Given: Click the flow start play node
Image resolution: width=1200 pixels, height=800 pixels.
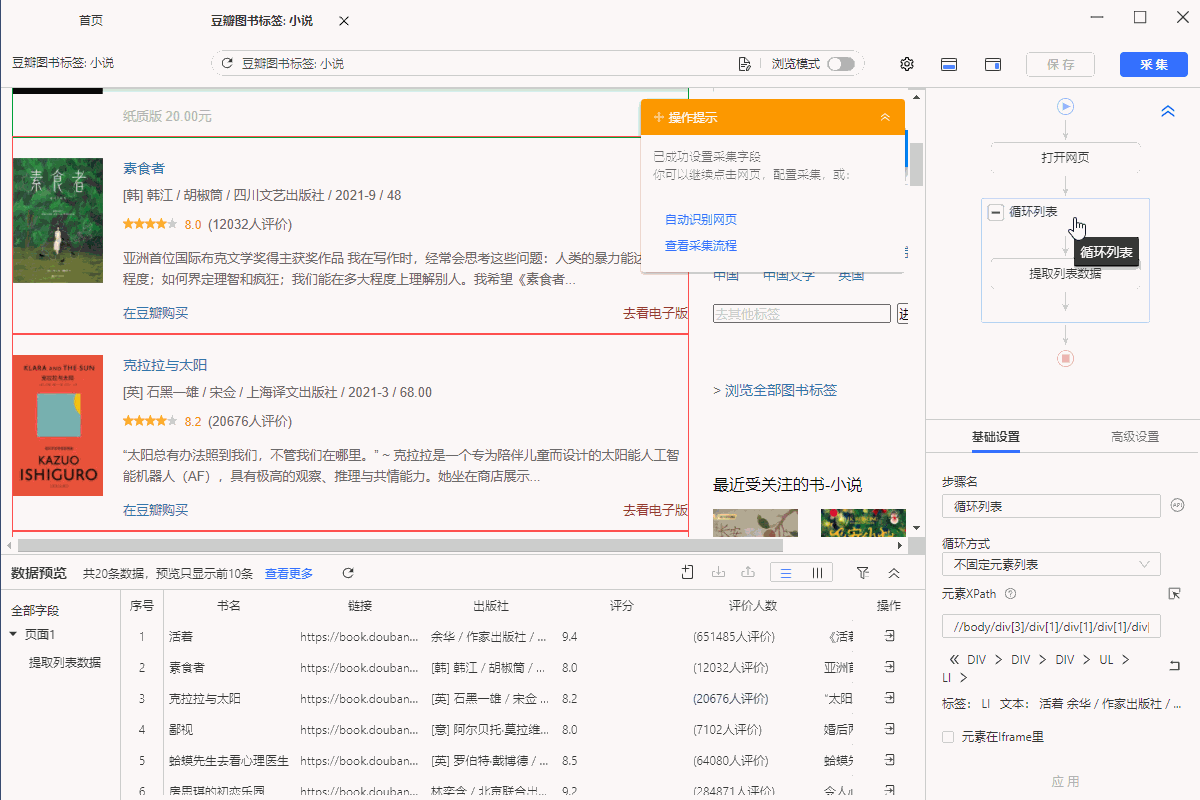Looking at the screenshot, I should [1066, 106].
